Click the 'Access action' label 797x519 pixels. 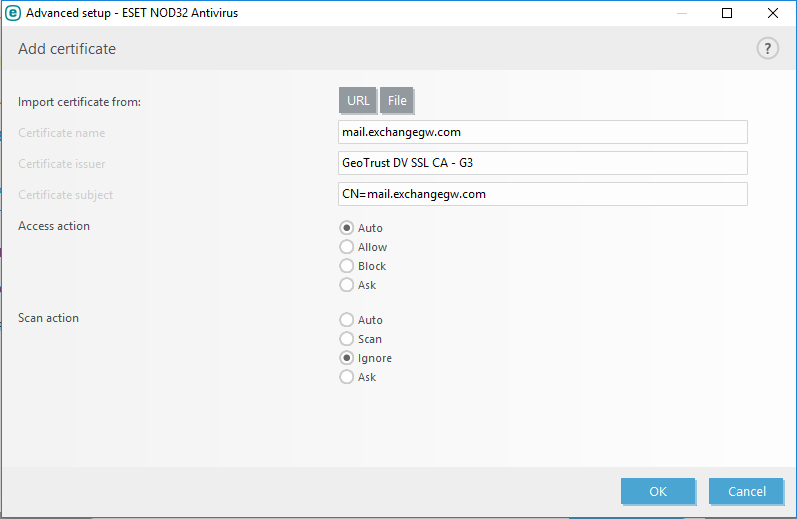pyautogui.click(x=54, y=226)
